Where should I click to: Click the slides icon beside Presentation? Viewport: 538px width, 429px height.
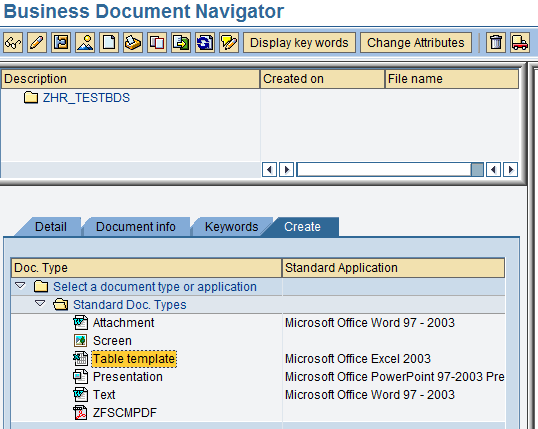coord(81,376)
